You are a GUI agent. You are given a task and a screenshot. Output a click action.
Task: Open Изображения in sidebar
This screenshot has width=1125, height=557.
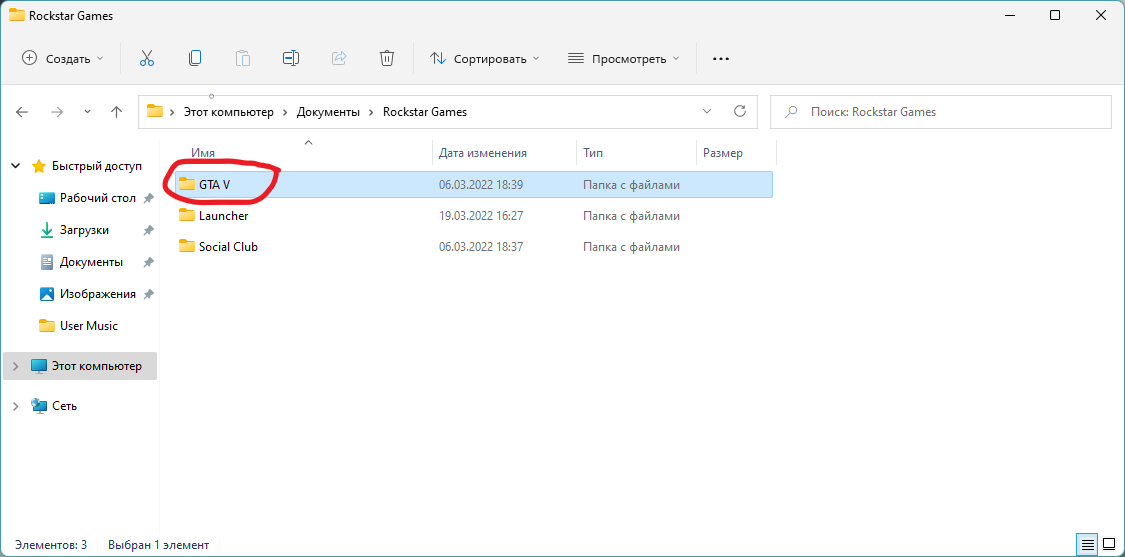click(x=98, y=294)
